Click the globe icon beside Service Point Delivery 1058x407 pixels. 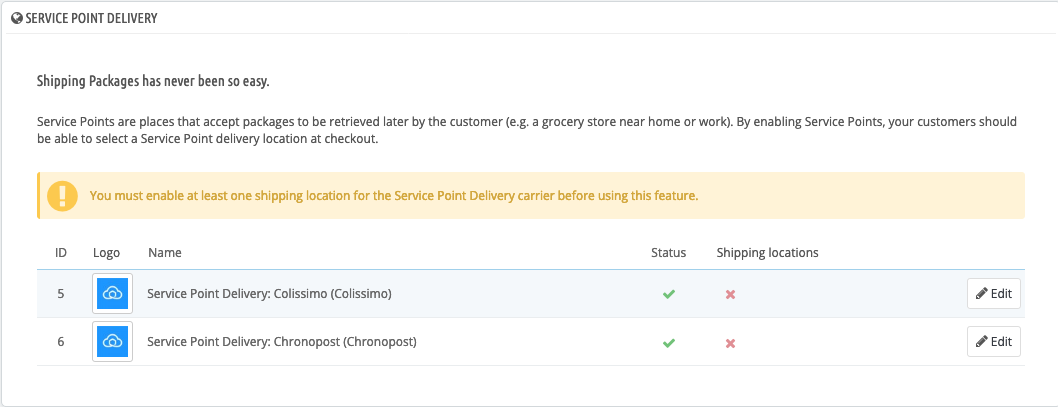[17, 18]
